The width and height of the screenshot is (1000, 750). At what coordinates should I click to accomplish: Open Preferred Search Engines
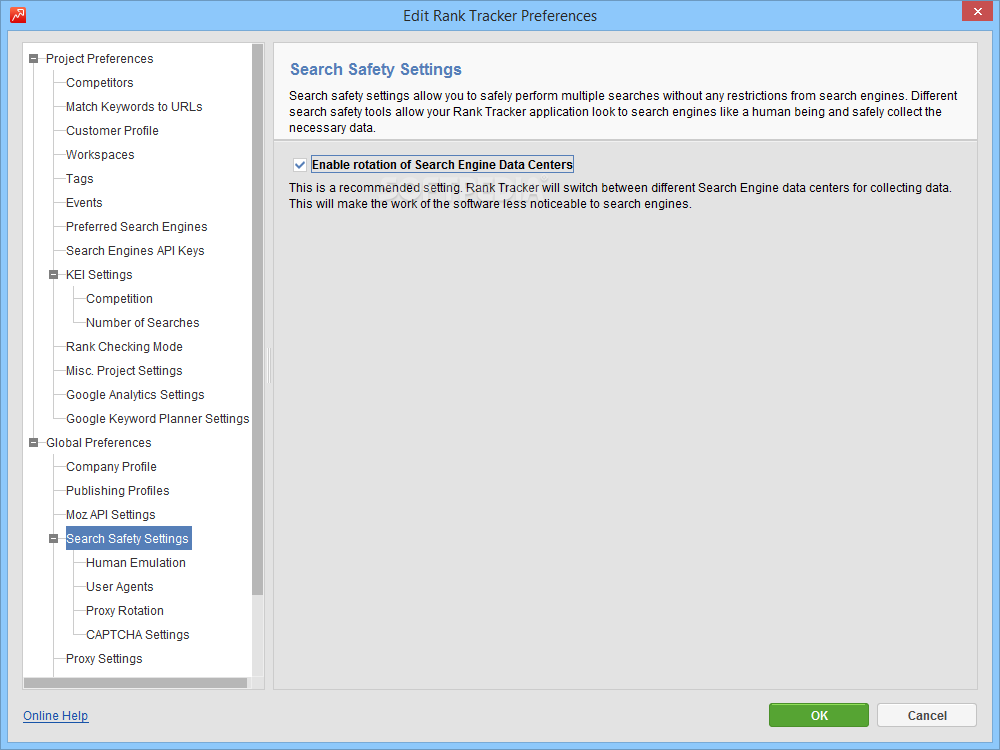coord(136,227)
